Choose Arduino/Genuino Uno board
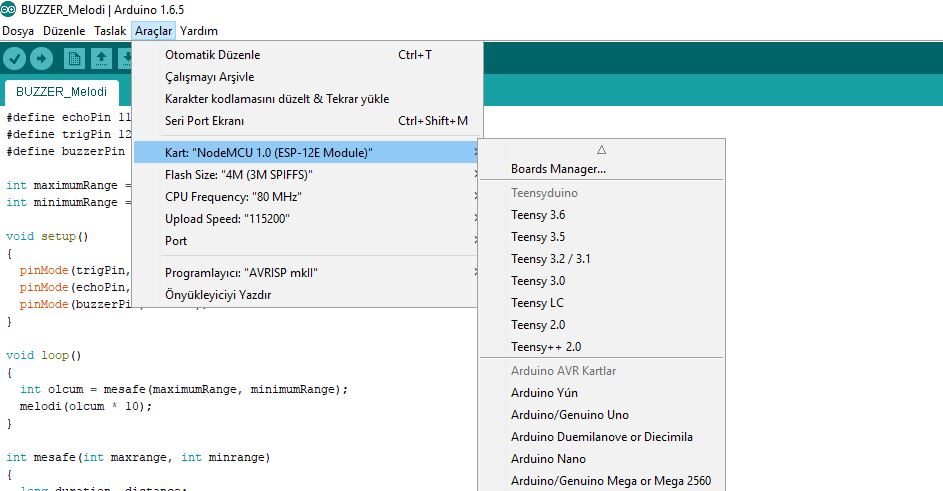Screen dimensions: 943x491 pyautogui.click(x=569, y=415)
